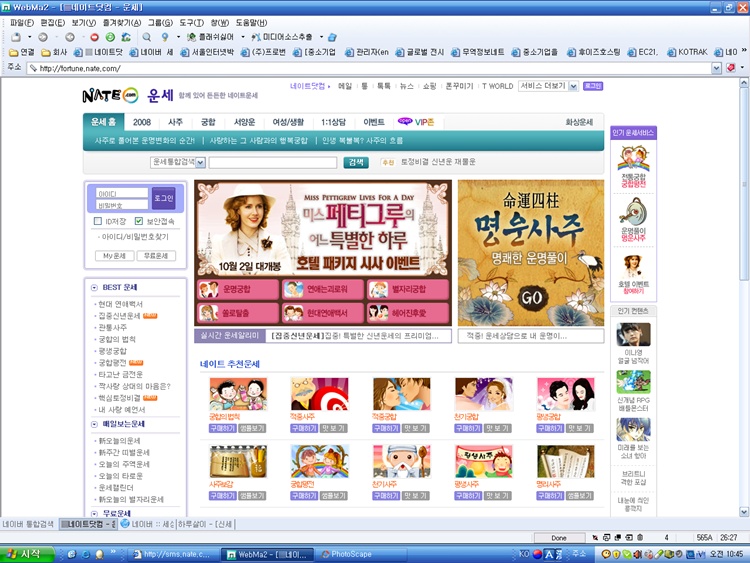Switch to the 사주 tab
Image resolution: width=750 pixels, height=563 pixels.
[176, 122]
